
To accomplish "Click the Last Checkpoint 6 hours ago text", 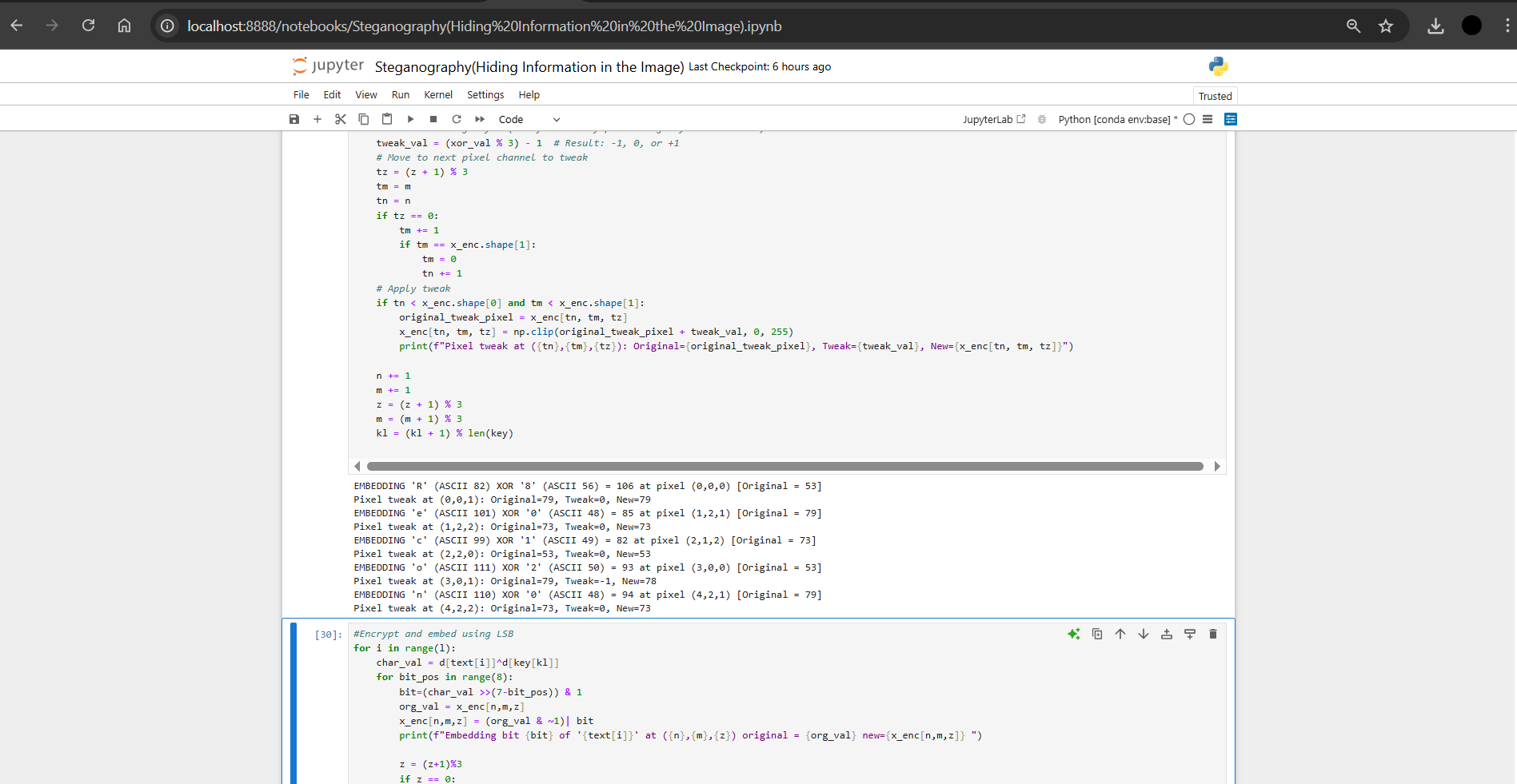I will (760, 67).
